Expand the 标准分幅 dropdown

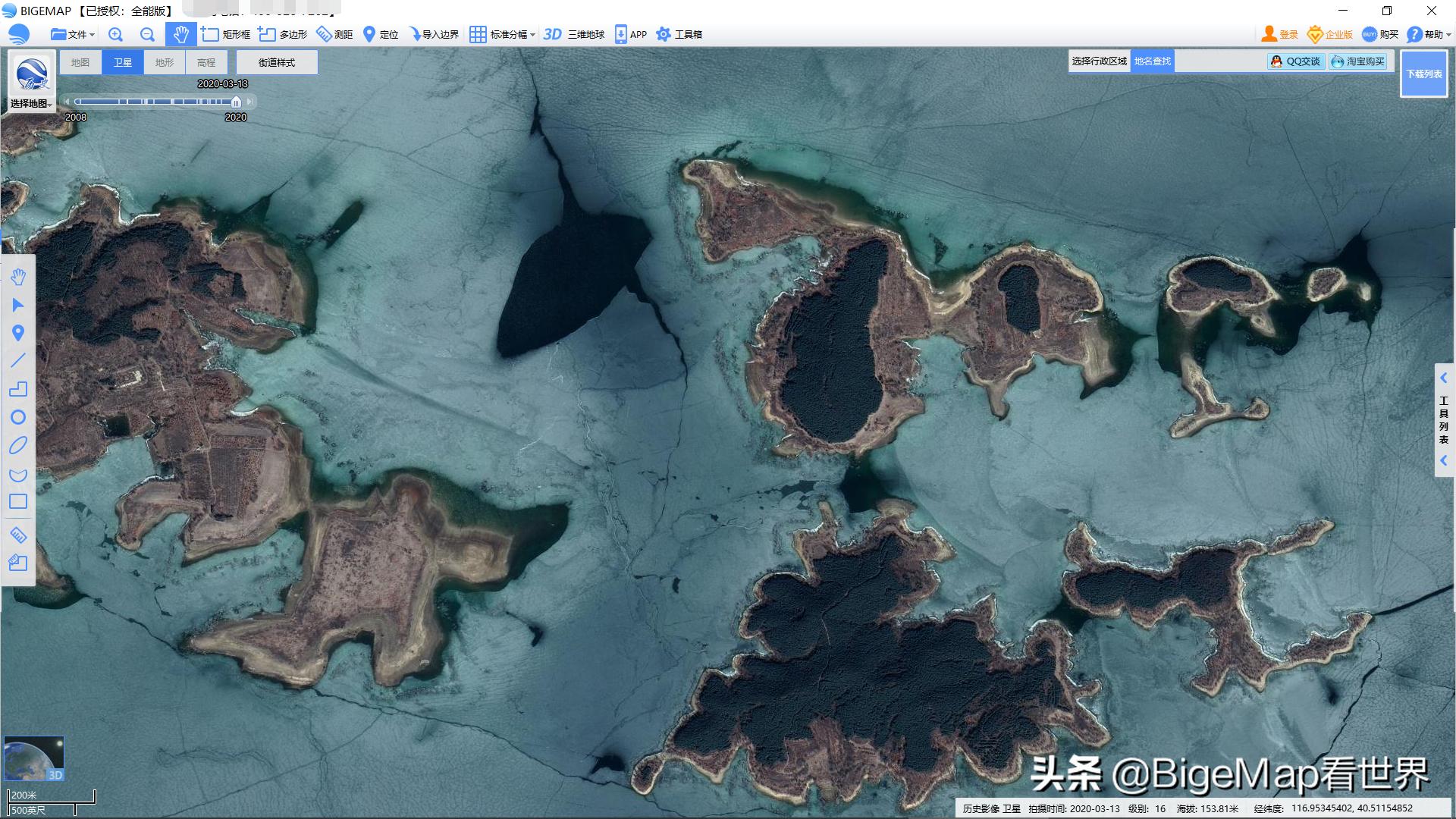502,34
